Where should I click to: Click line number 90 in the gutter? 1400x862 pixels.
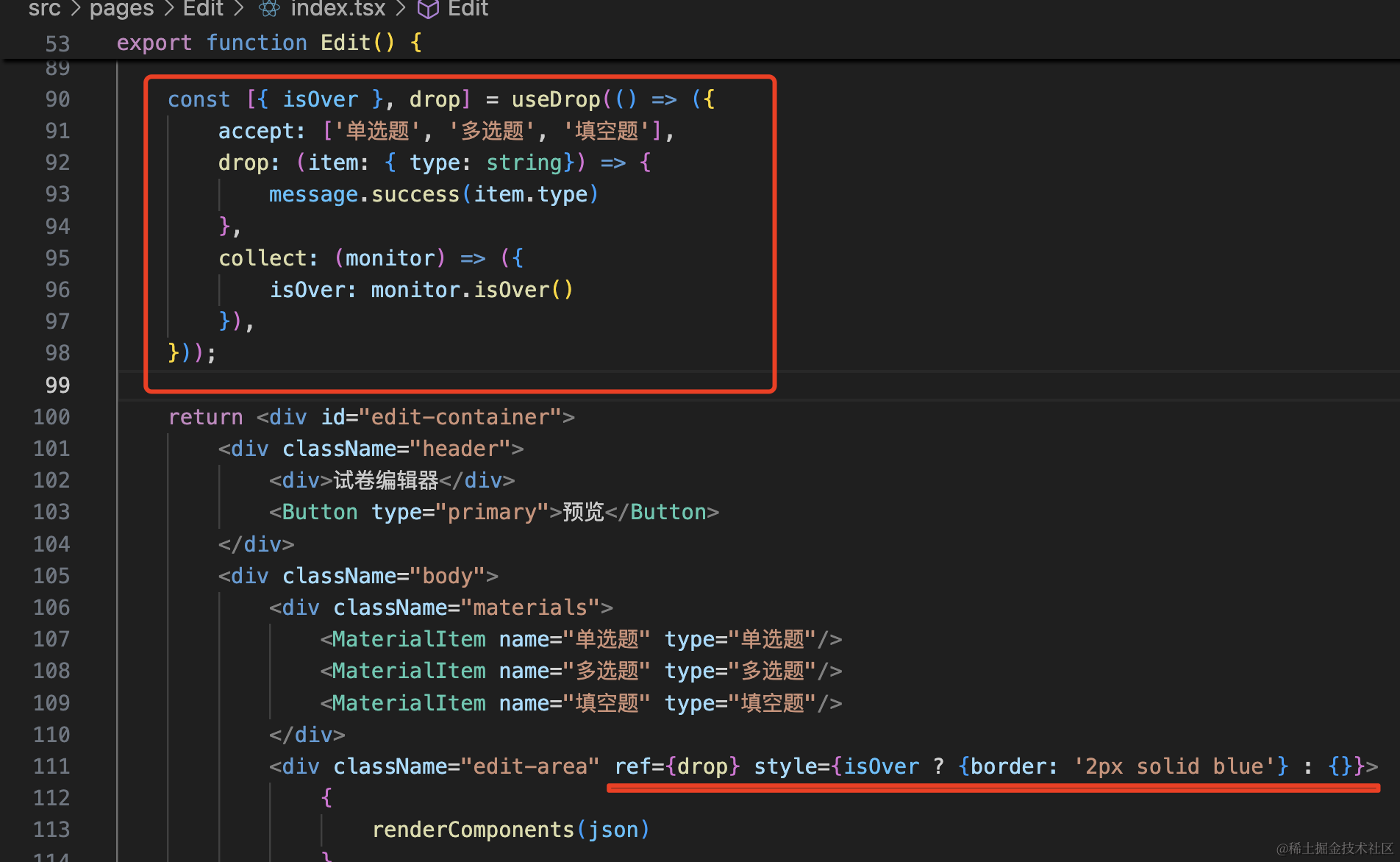[x=57, y=99]
